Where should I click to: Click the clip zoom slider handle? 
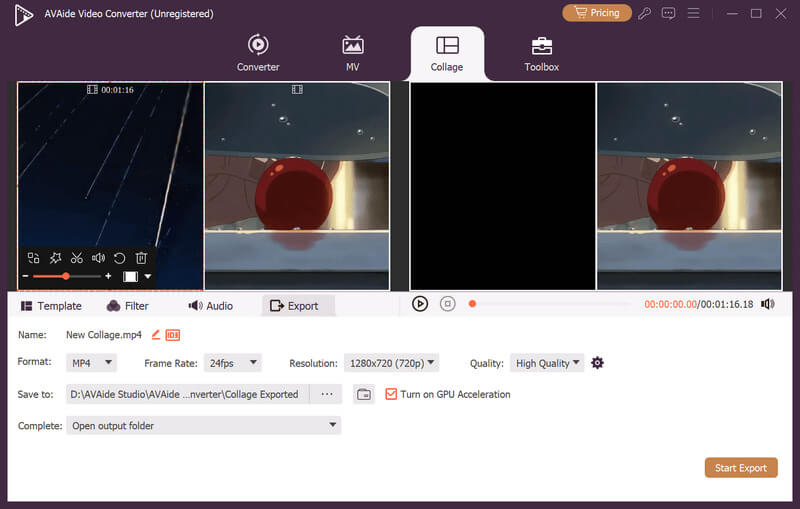[x=66, y=276]
